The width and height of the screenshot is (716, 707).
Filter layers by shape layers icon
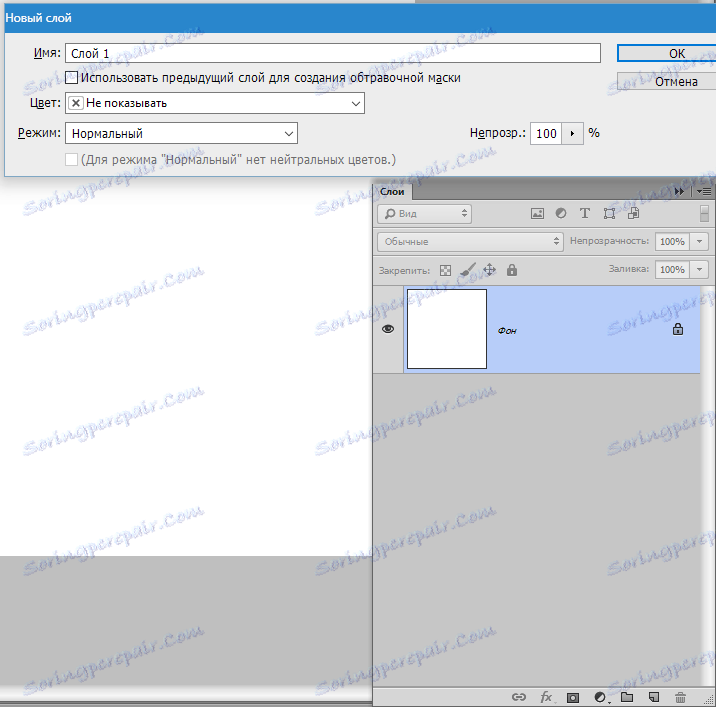[609, 213]
